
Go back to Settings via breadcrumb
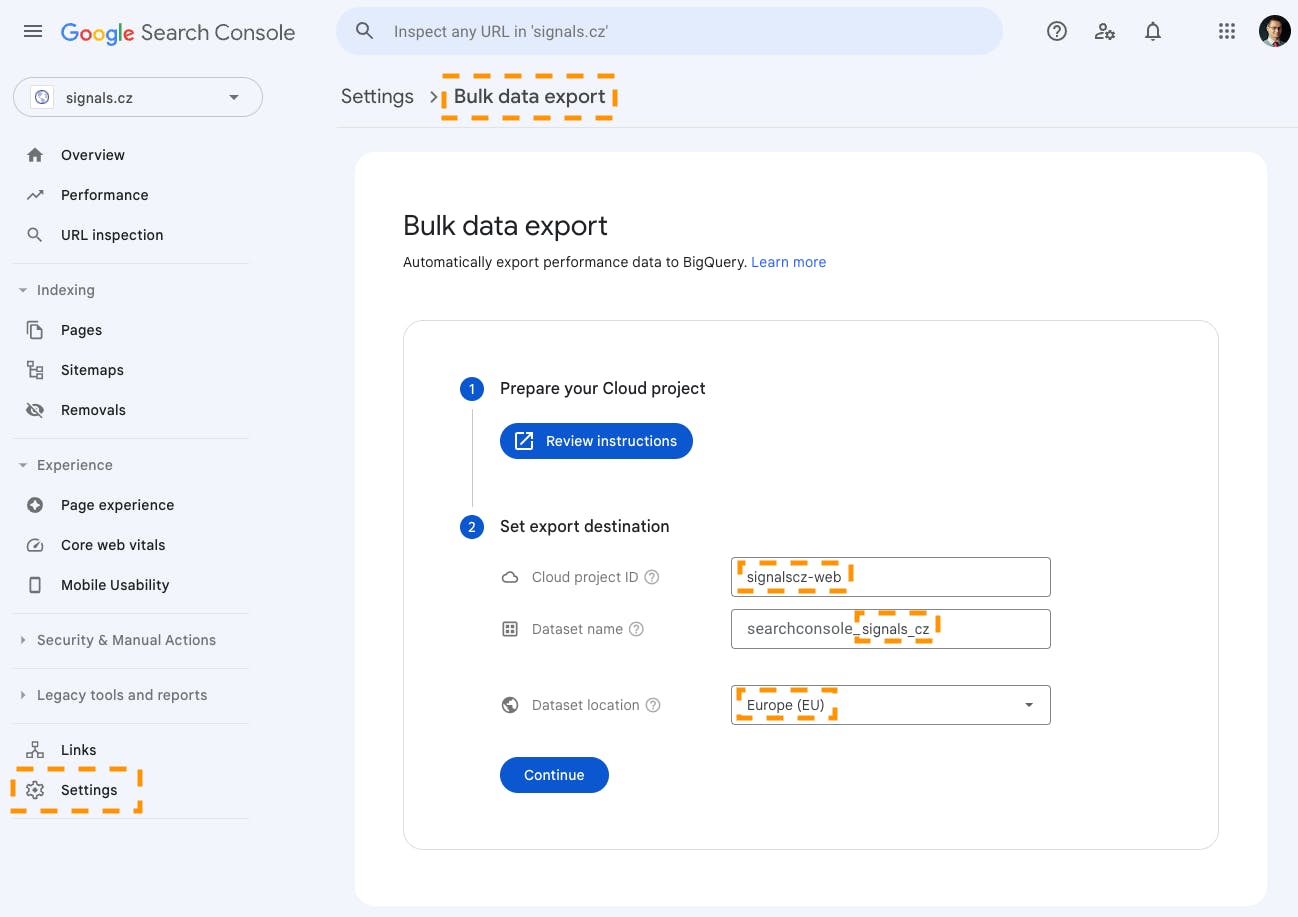[x=377, y=96]
